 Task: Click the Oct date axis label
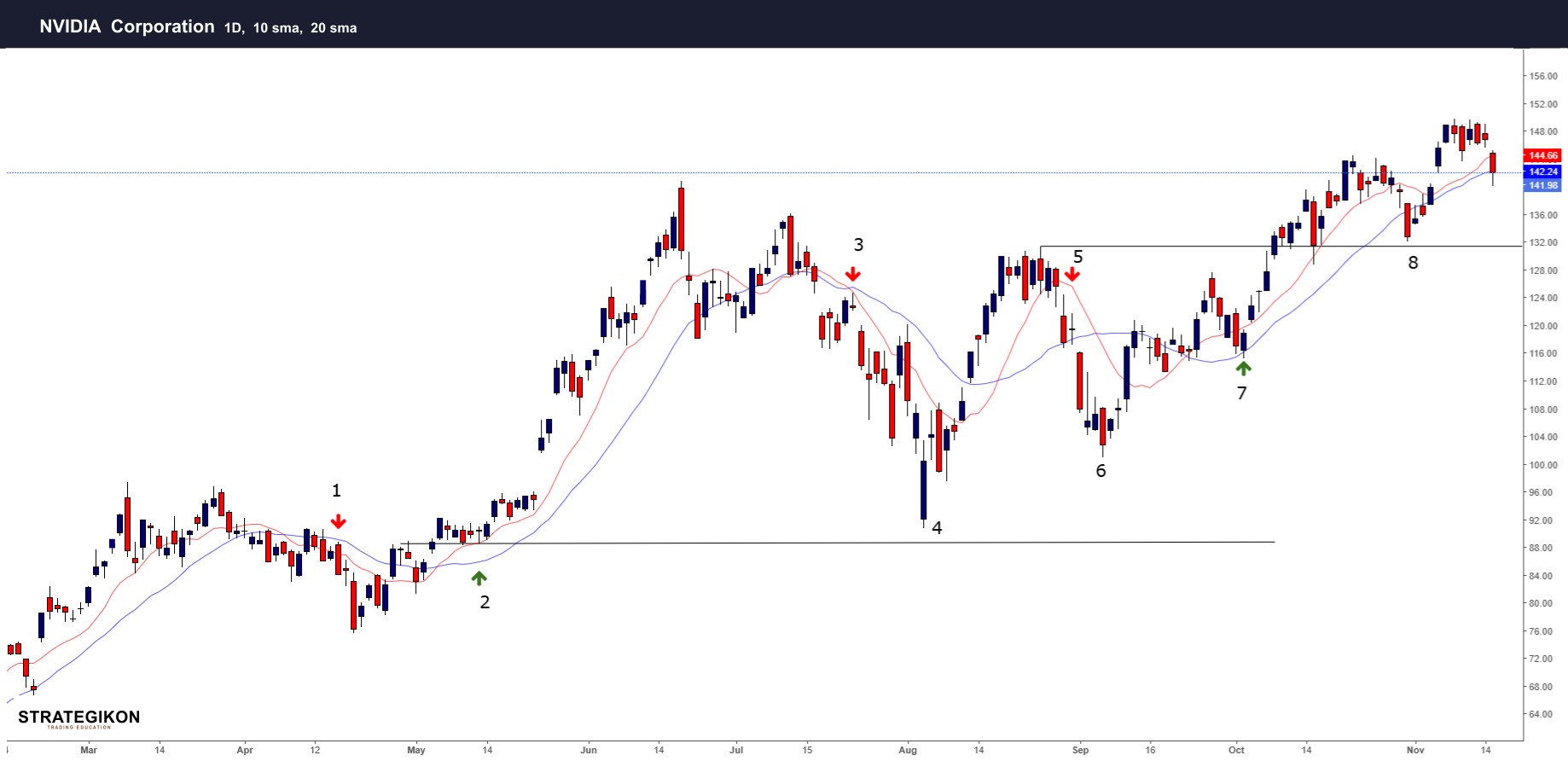click(1236, 750)
